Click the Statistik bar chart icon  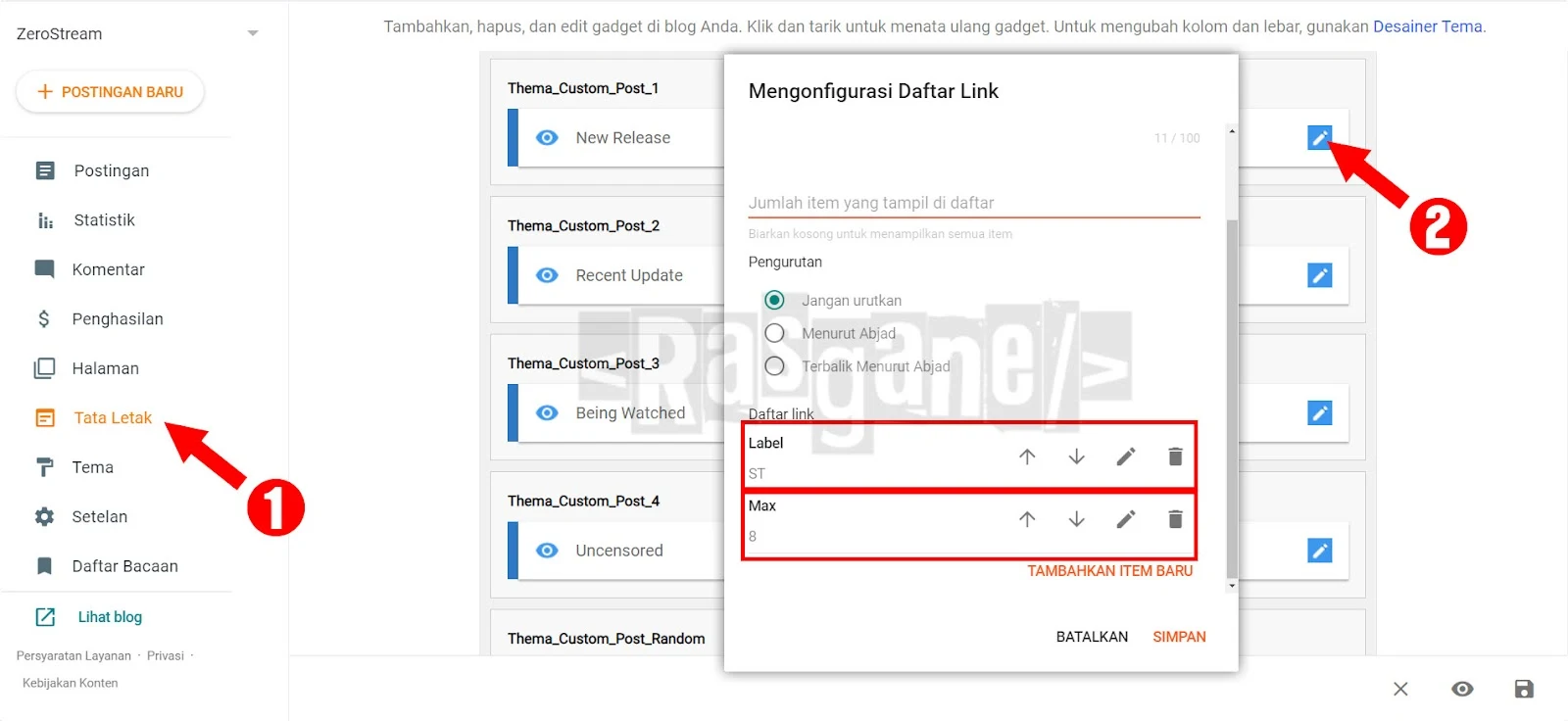pos(45,220)
